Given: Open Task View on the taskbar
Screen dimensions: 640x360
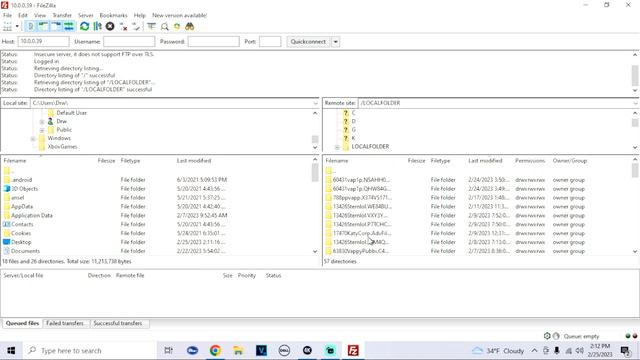Looking at the screenshot, I should pos(168,350).
